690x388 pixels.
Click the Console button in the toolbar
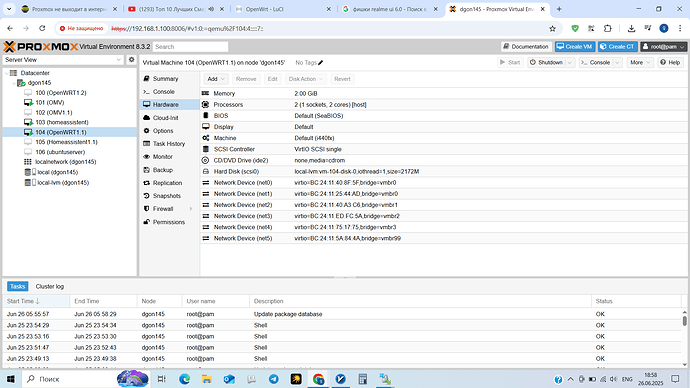tap(596, 62)
